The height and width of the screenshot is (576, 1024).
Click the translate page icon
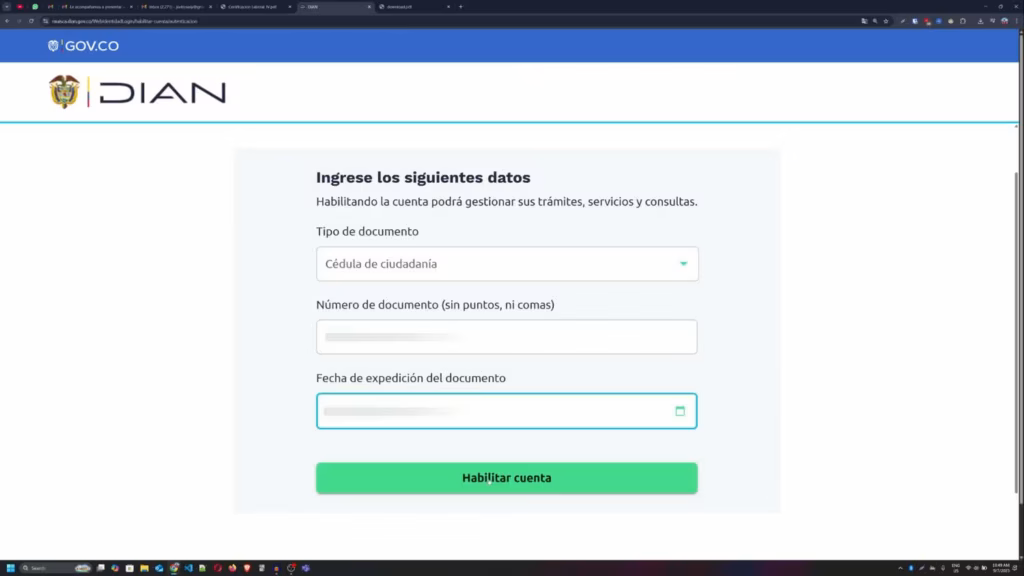(x=864, y=21)
